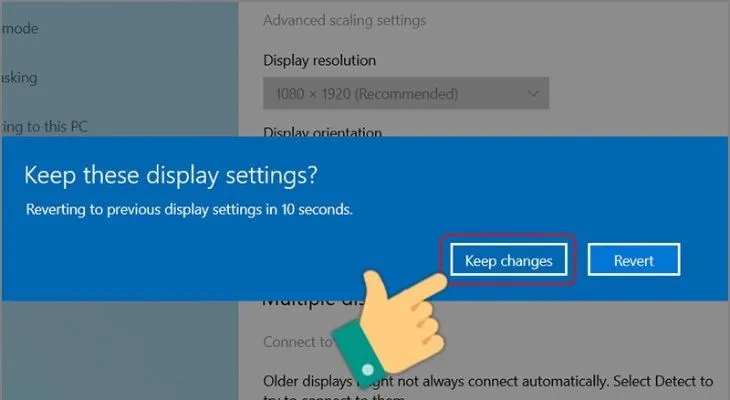Select the Tablet mode sidebar item

[20, 28]
